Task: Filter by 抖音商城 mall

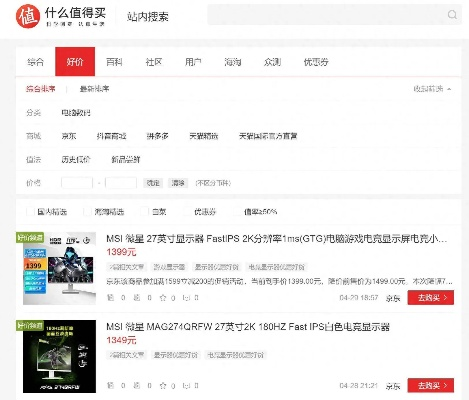Action: [x=111, y=136]
